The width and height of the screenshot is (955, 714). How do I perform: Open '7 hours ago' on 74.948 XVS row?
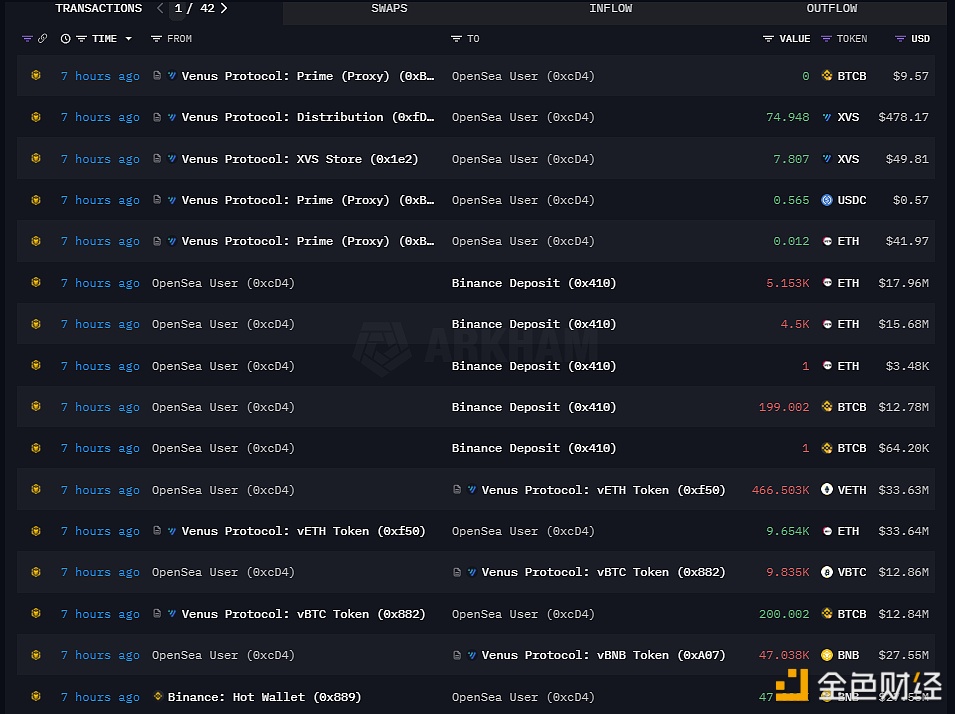(100, 117)
